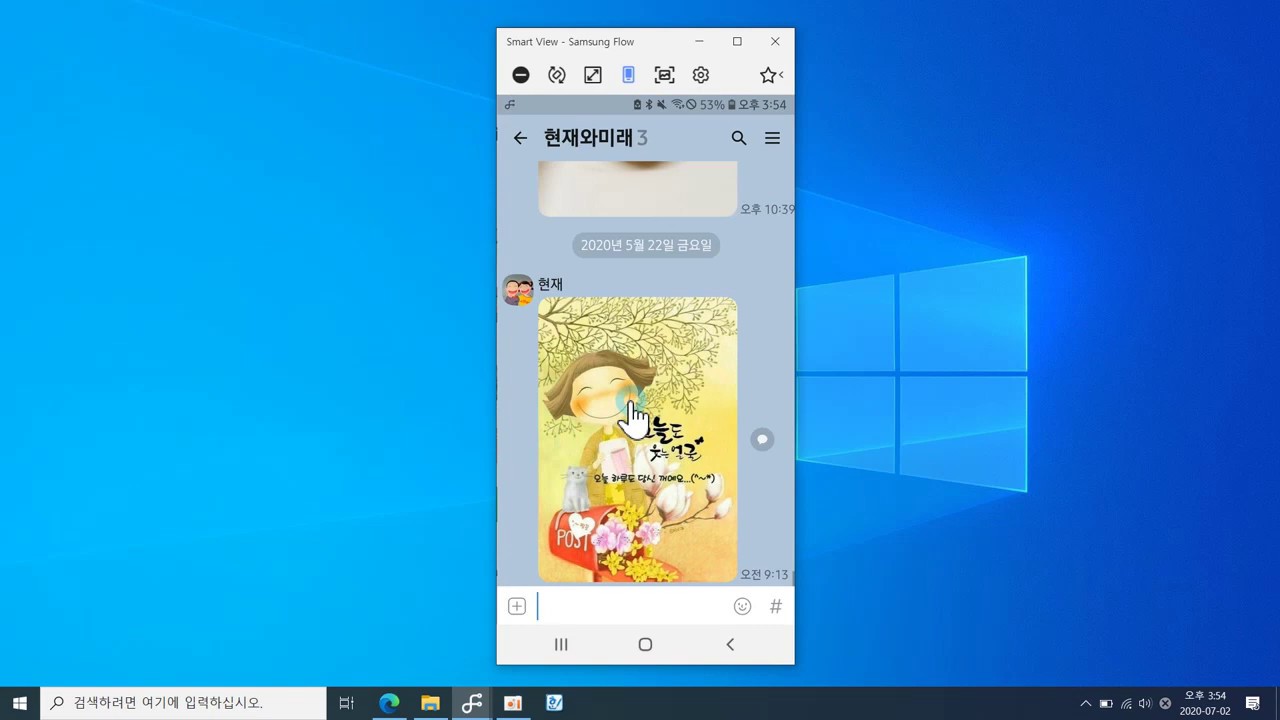Launch Microsoft Edge from the taskbar
This screenshot has width=1280, height=720.
point(389,703)
